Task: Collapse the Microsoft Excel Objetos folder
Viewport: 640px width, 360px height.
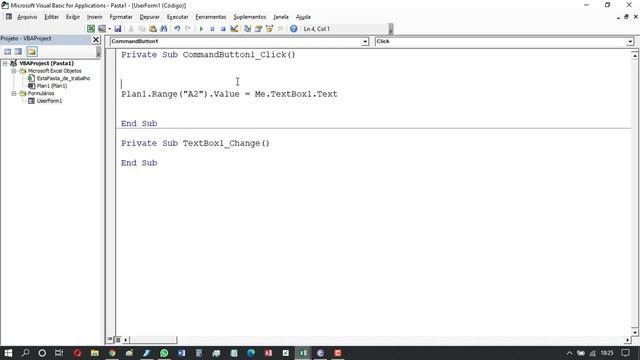Action: tap(13, 71)
